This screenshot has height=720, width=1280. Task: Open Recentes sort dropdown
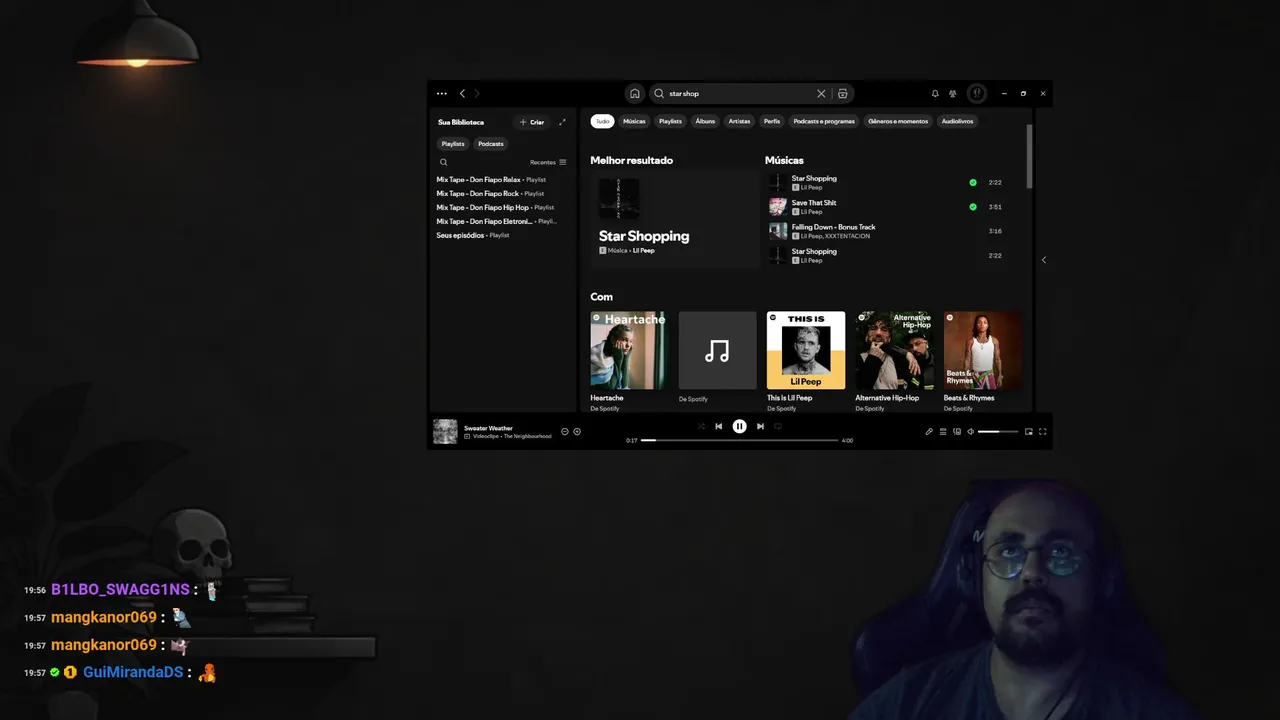548,162
